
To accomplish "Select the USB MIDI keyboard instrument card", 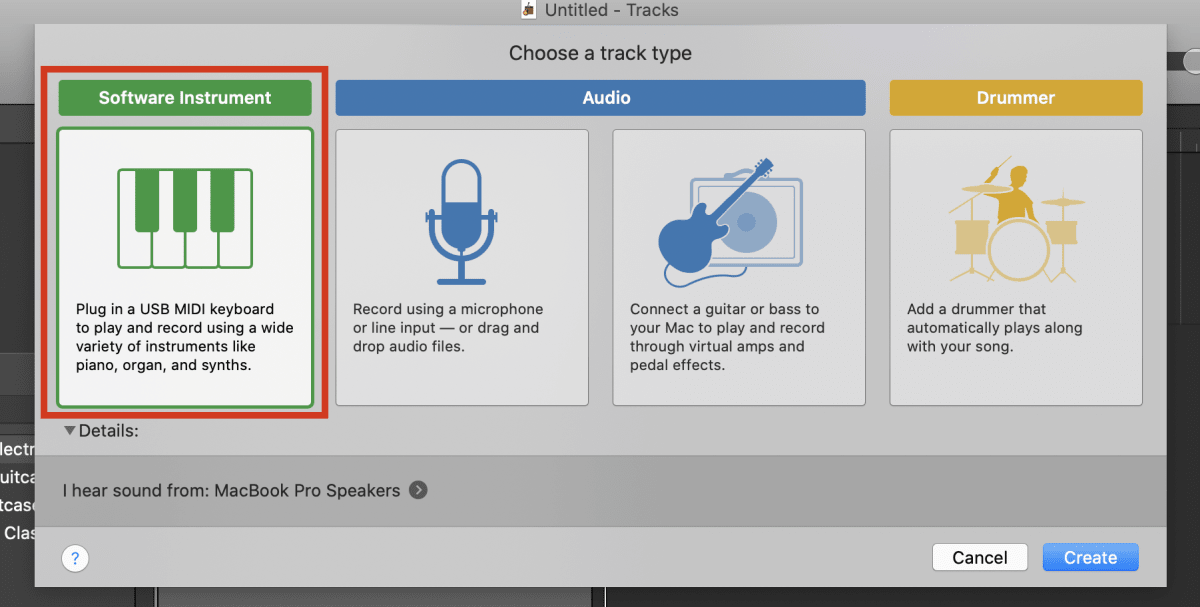I will click(184, 265).
